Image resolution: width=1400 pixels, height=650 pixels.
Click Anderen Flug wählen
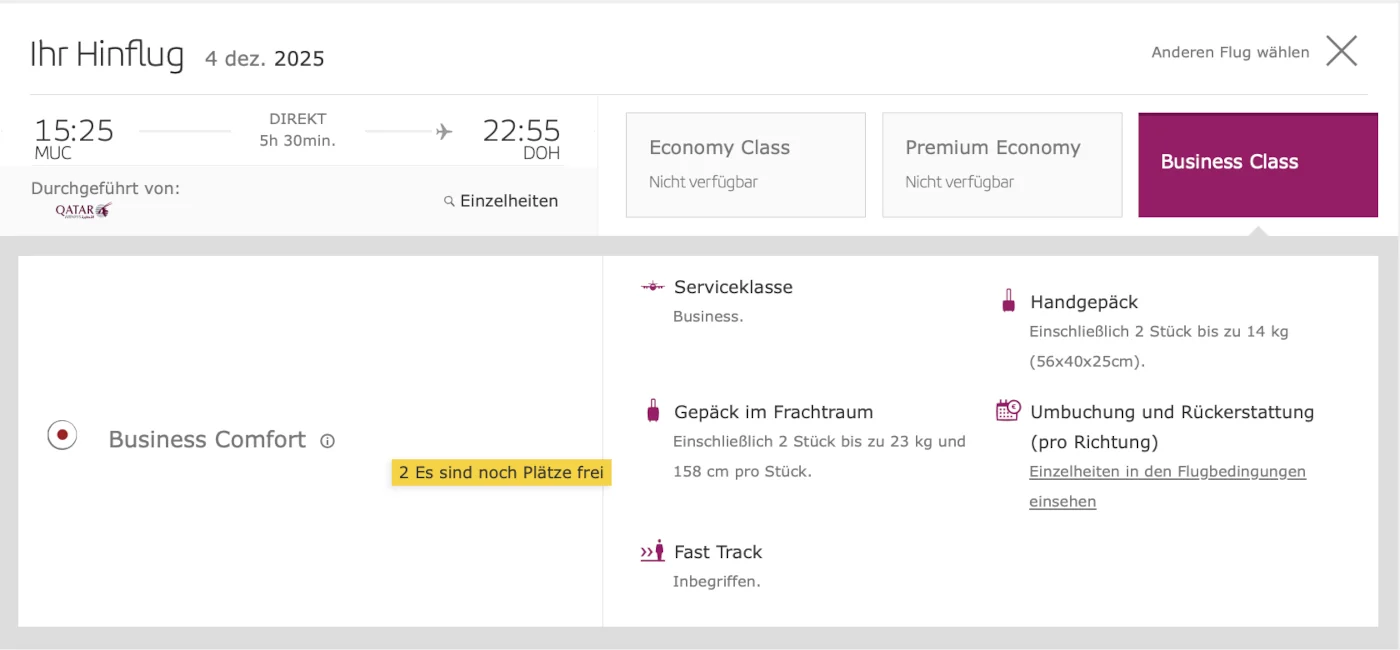pos(1230,52)
